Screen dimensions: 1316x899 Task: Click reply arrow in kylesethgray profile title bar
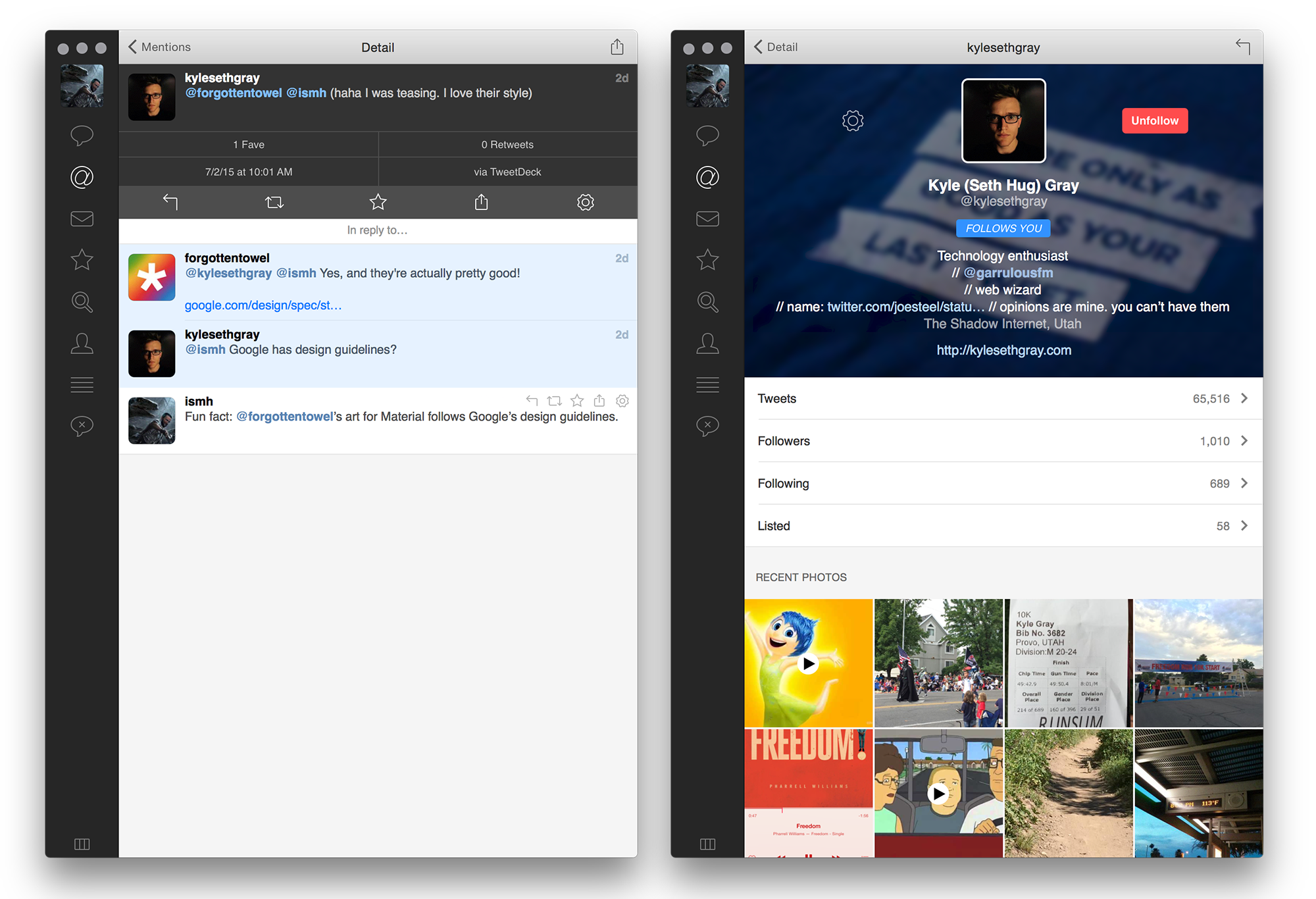(x=1242, y=47)
